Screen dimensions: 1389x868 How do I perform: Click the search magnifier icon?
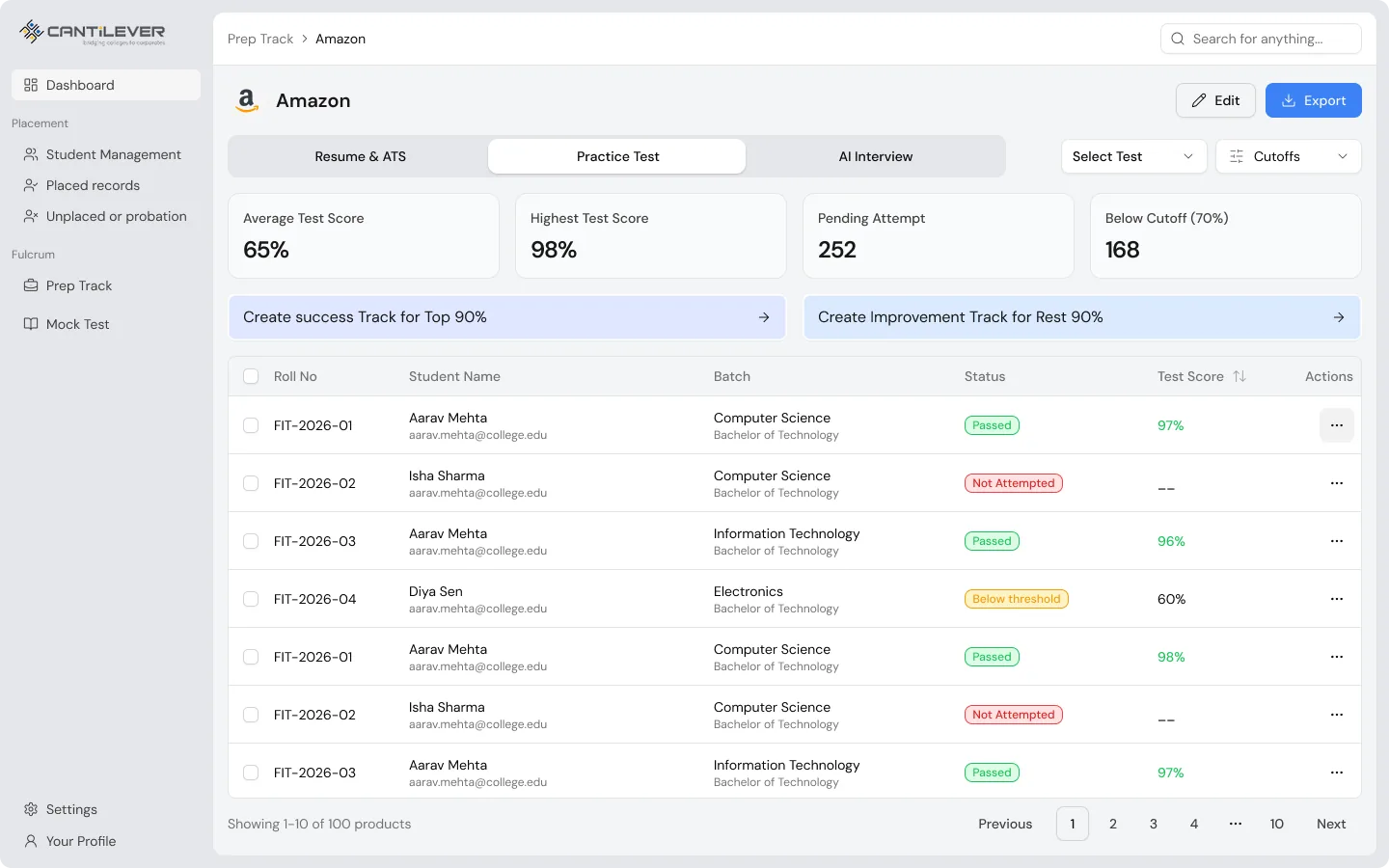[x=1178, y=39]
